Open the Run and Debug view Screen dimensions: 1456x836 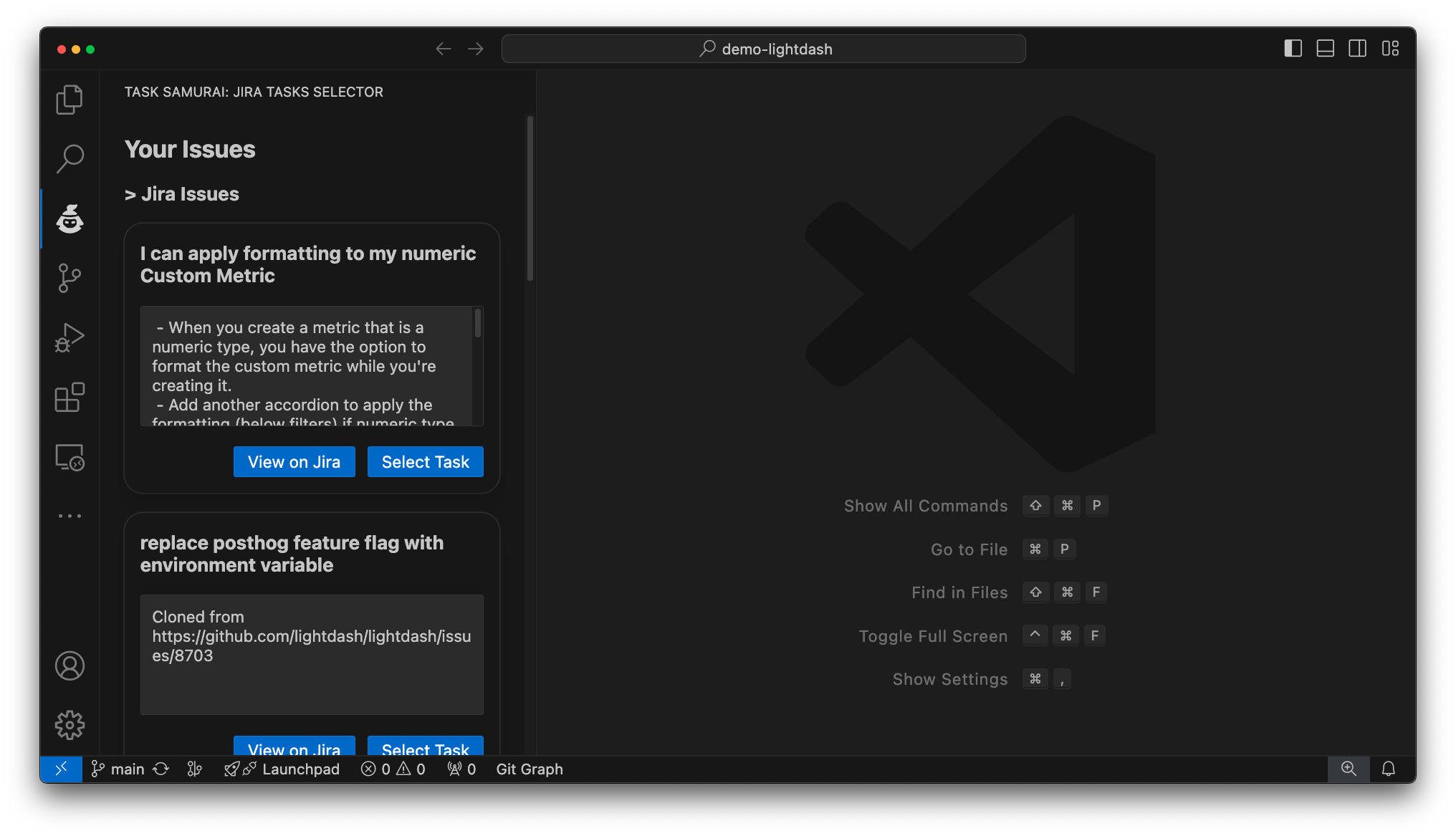coord(69,337)
